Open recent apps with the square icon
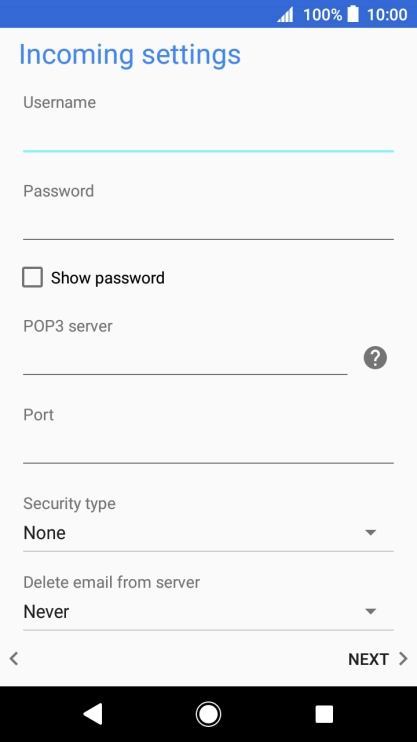The width and height of the screenshot is (417, 742). coord(324,714)
